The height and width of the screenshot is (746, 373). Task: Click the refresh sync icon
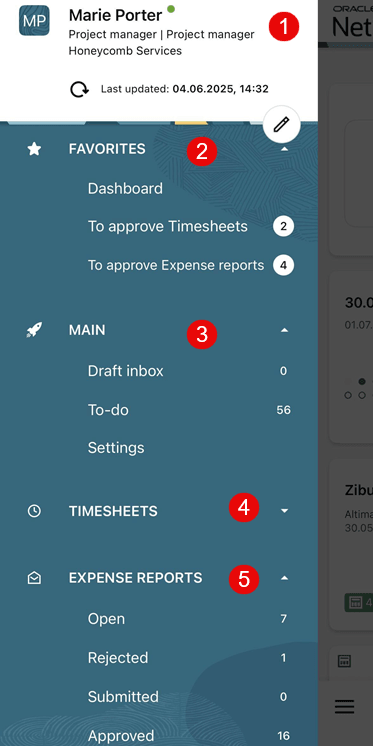[x=80, y=89]
